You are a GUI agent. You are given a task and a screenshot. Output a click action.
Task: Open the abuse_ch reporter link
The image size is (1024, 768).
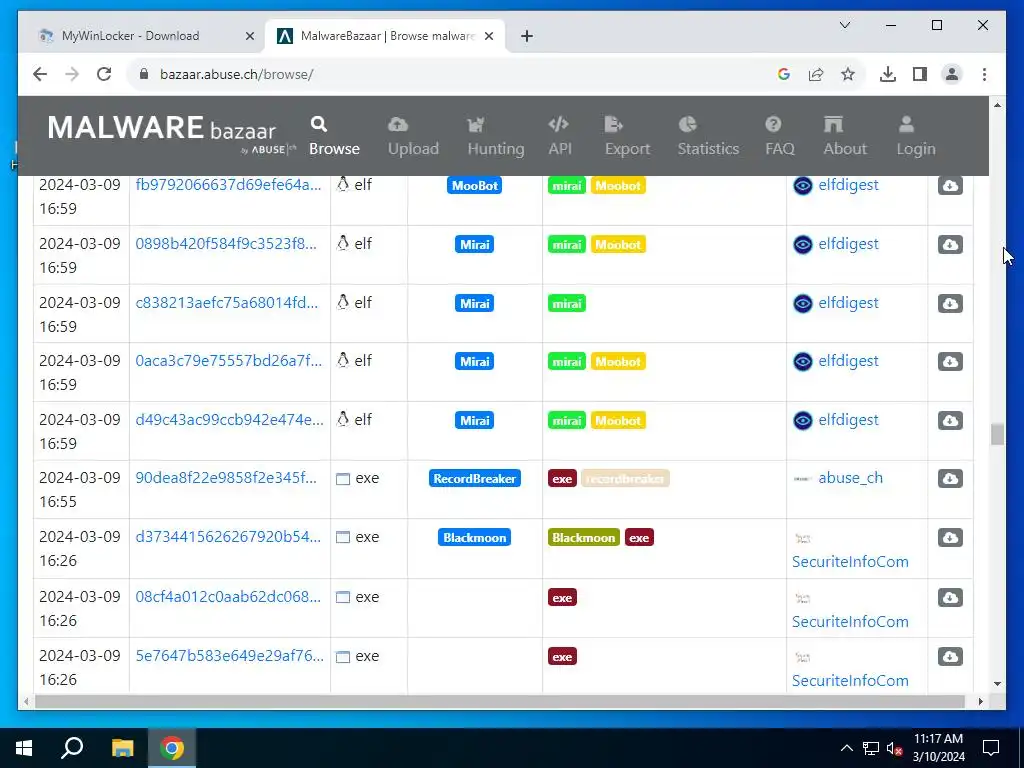tap(850, 477)
